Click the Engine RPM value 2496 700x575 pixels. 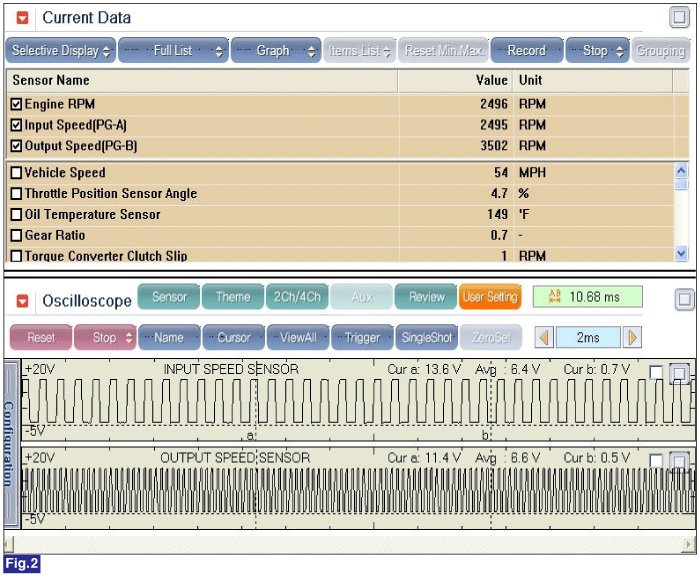click(494, 104)
